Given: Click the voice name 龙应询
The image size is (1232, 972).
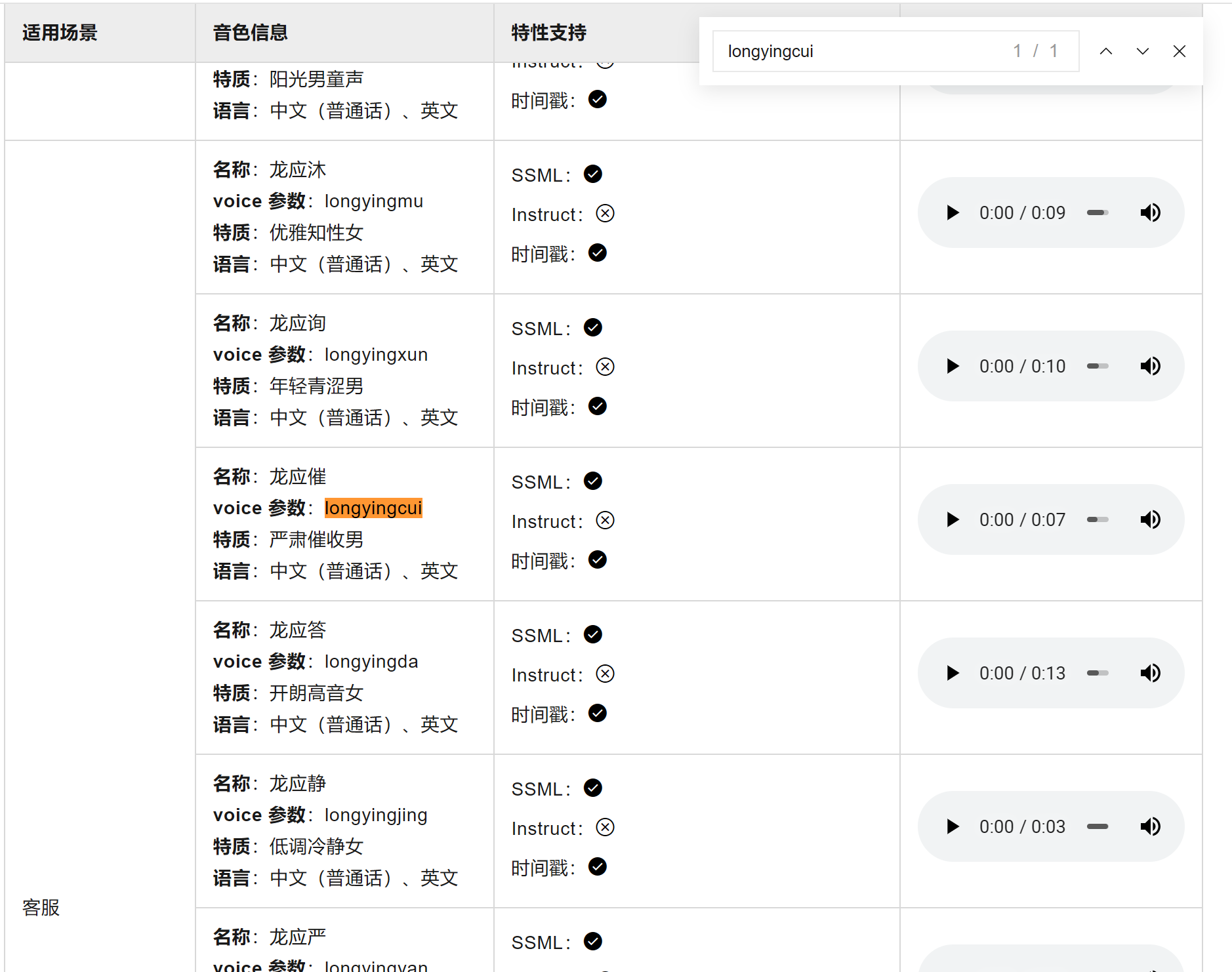Looking at the screenshot, I should (x=298, y=323).
